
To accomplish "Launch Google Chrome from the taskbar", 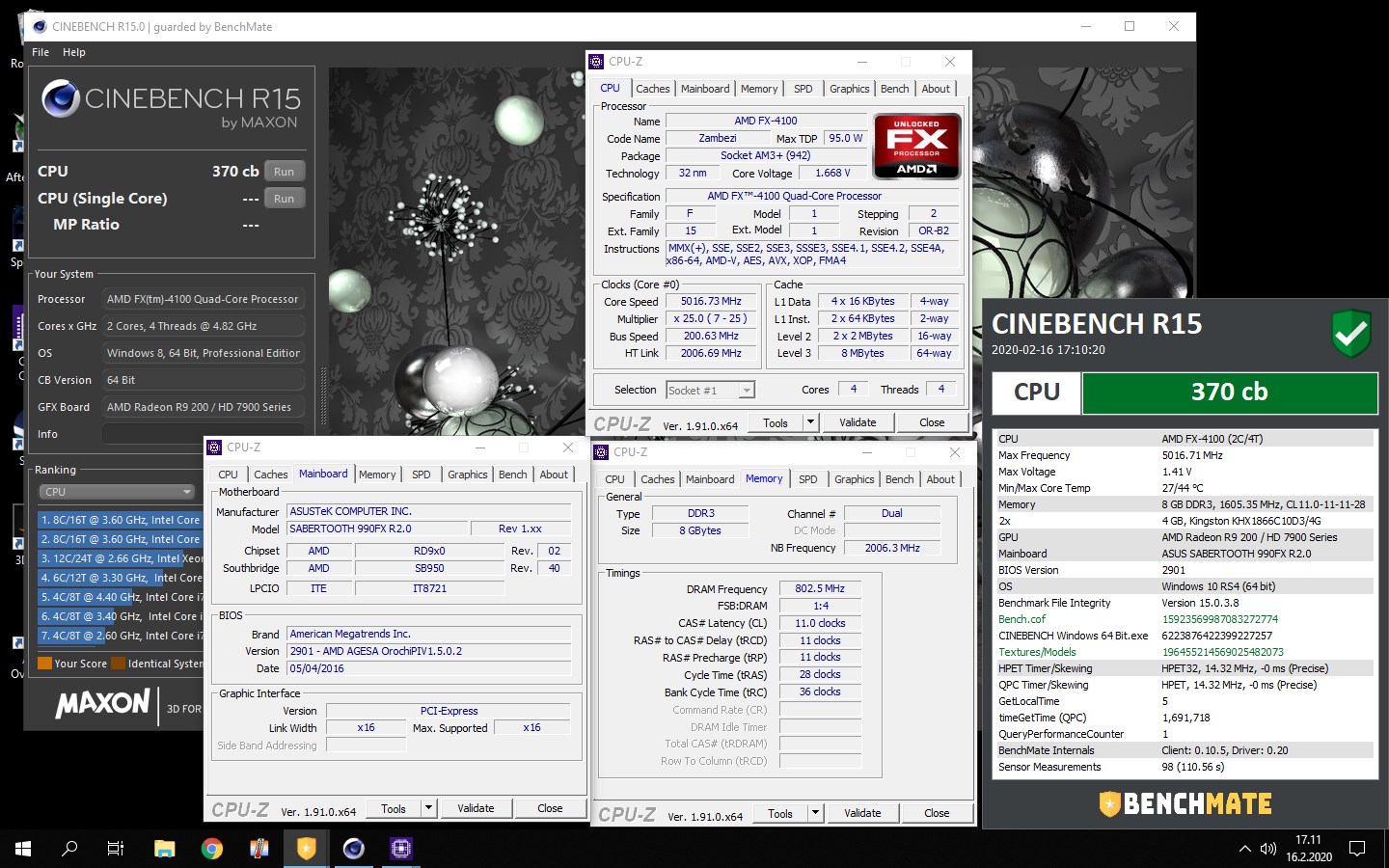I will click(x=212, y=849).
